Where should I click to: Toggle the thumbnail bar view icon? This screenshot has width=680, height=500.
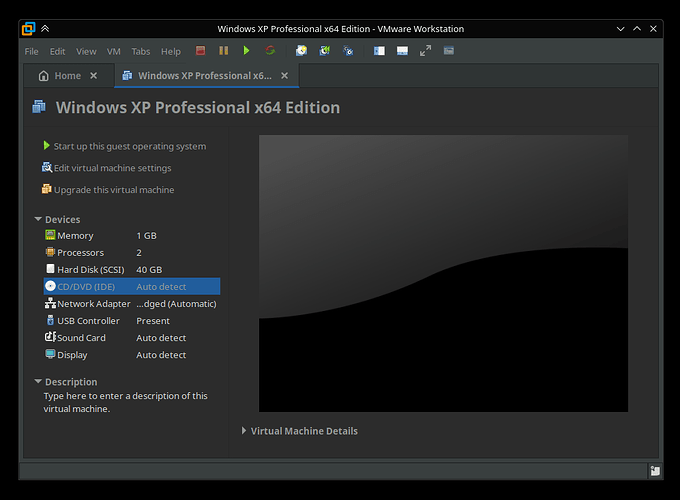[402, 51]
